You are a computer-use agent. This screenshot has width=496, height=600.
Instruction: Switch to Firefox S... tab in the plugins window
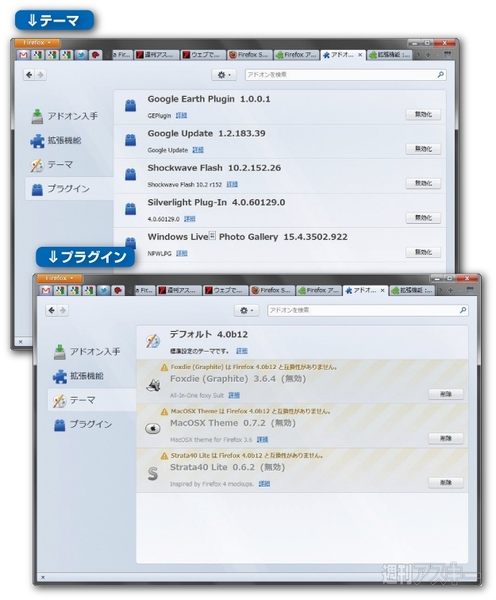(x=250, y=55)
